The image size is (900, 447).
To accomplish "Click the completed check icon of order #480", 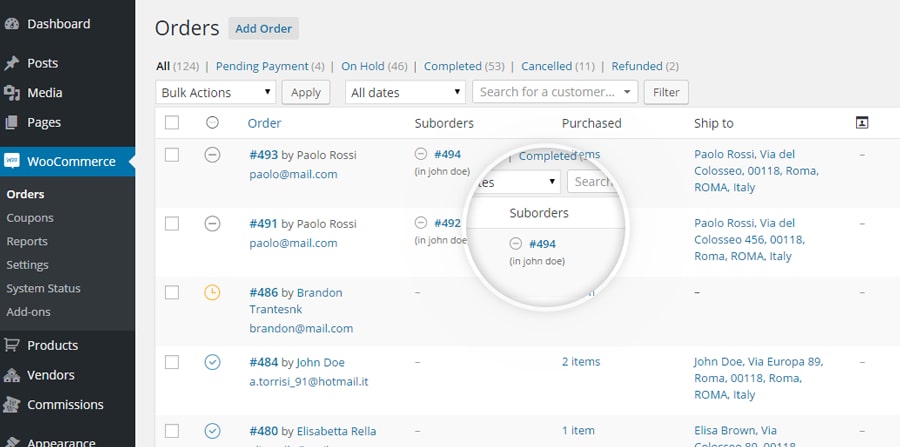I will pyautogui.click(x=212, y=431).
